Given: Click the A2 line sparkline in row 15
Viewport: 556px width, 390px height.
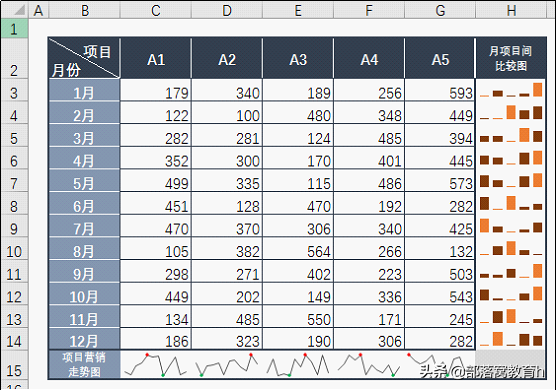Looking at the screenshot, I should 227,364.
